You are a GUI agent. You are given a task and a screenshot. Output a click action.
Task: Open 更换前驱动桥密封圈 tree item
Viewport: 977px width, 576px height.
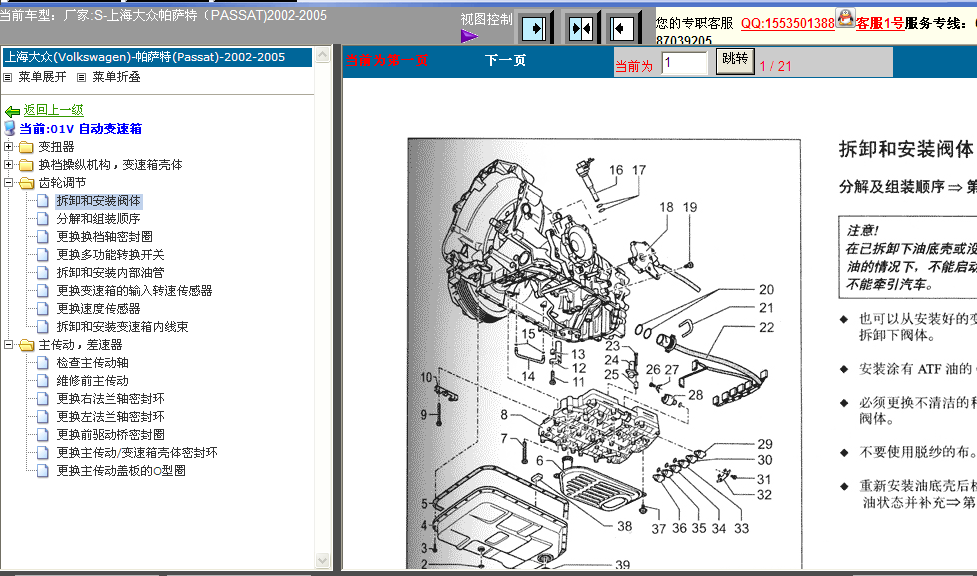[110, 434]
